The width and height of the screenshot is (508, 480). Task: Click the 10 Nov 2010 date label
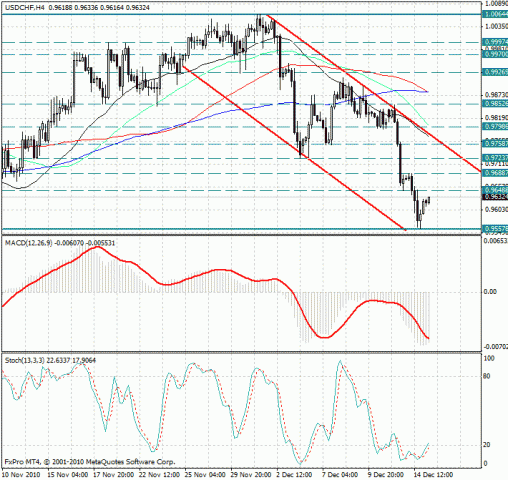[x=22, y=475]
